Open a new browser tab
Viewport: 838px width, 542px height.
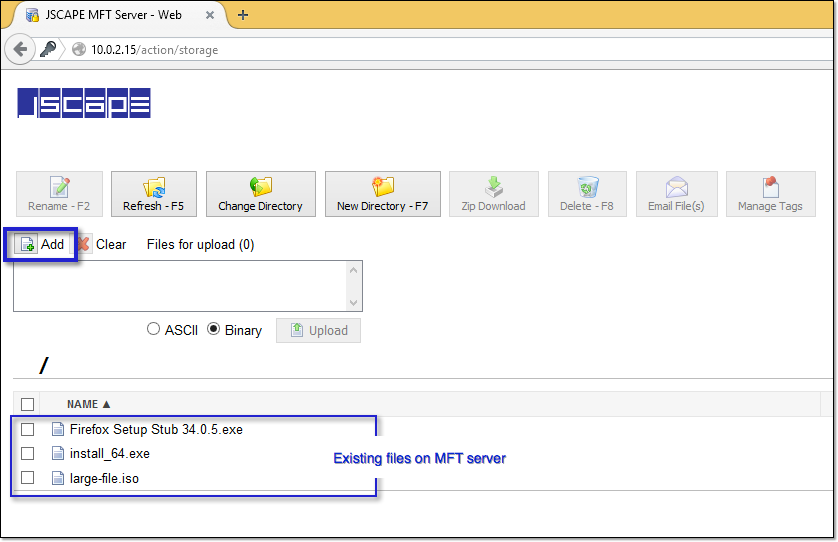(x=243, y=15)
